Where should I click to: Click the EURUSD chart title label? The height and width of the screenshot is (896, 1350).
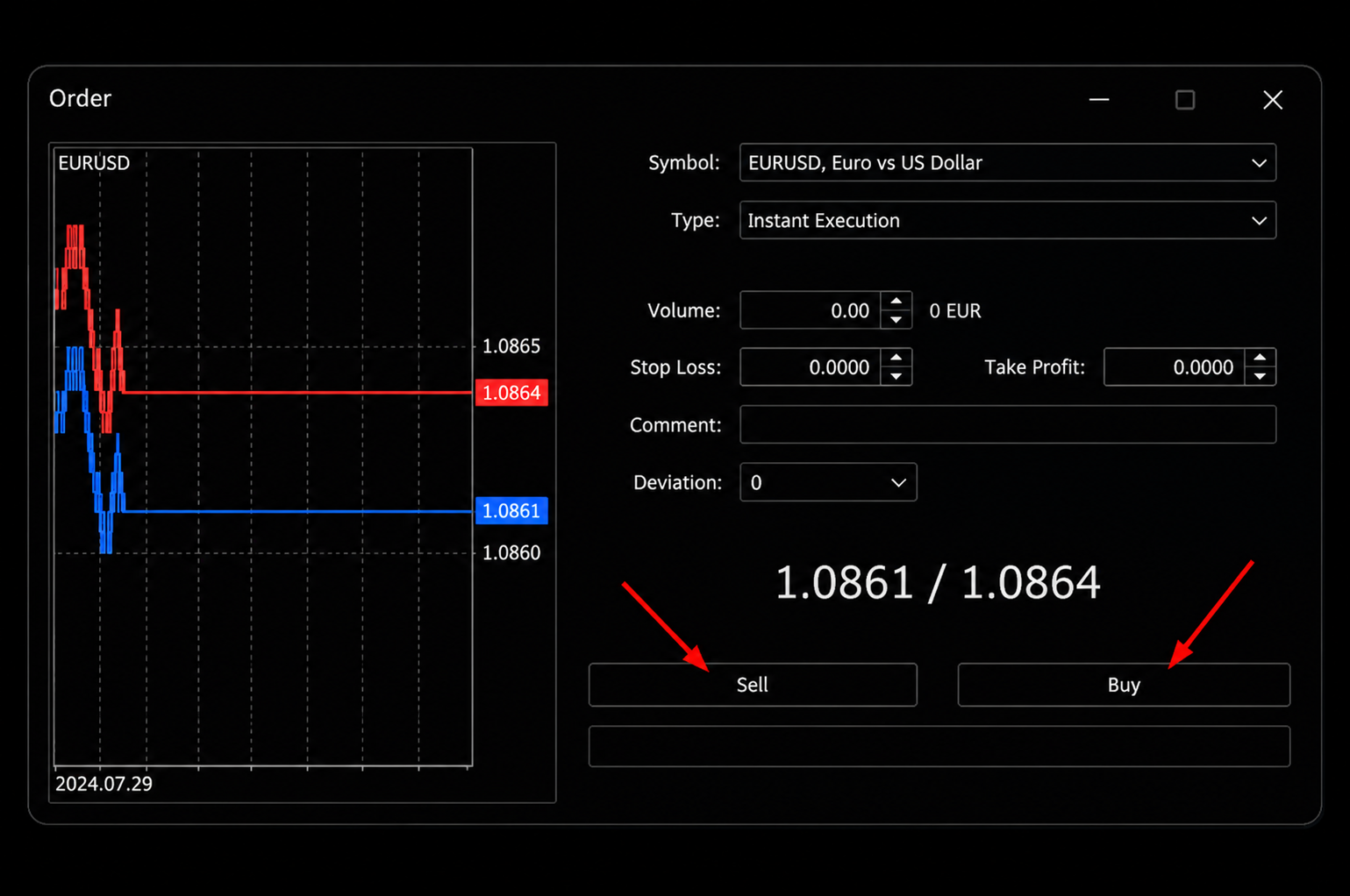pos(94,163)
